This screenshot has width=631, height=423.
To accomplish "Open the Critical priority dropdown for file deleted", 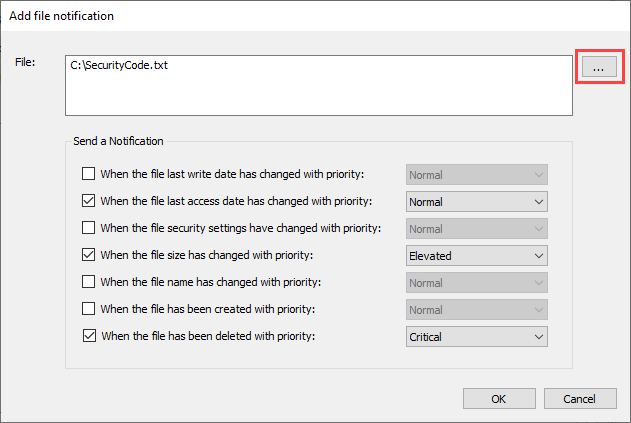I will coord(476,336).
